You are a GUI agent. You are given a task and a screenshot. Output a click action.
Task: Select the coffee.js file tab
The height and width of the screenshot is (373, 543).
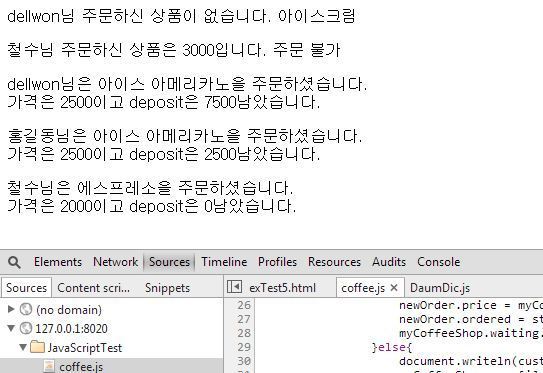click(x=363, y=288)
